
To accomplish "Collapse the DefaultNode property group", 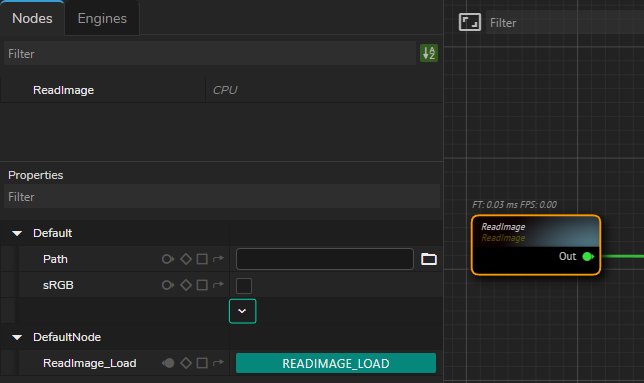I will [17, 337].
